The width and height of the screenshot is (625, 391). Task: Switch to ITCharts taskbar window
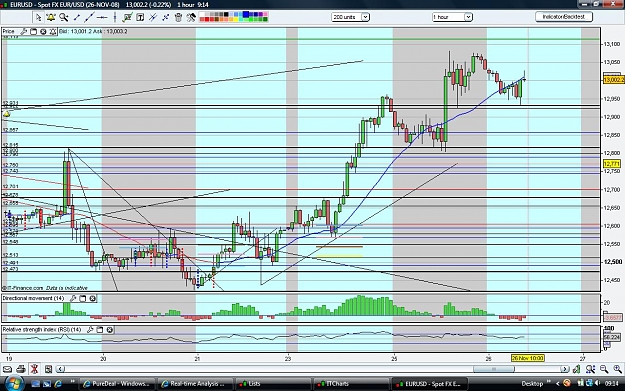[x=352, y=384]
